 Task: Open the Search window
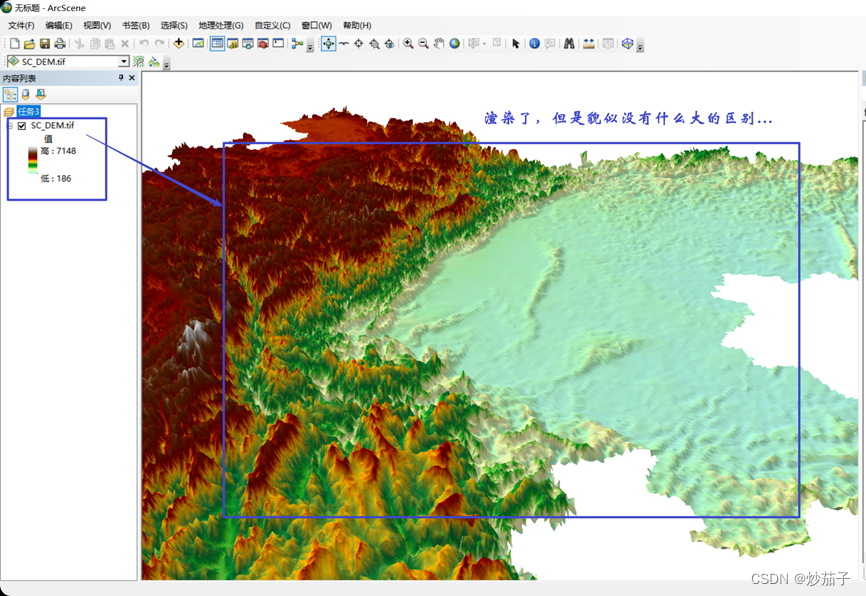(x=248, y=44)
